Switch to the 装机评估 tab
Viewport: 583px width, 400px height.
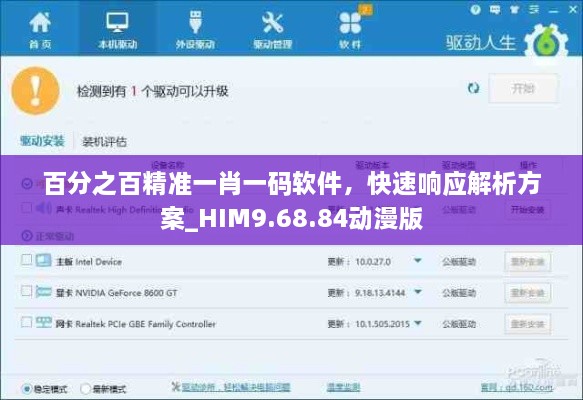coord(104,142)
